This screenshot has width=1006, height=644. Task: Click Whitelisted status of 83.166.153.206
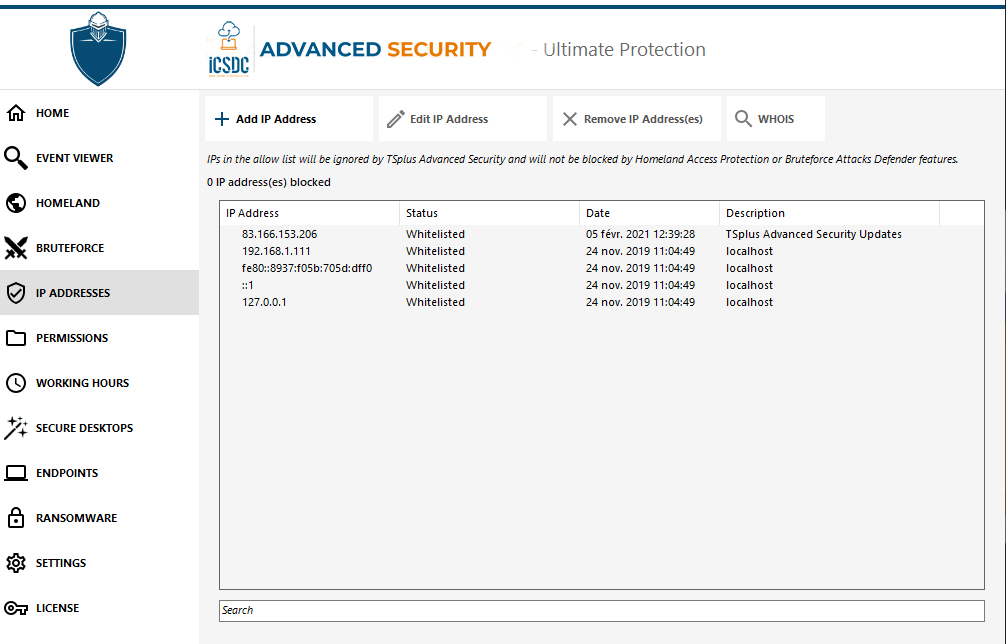435,234
